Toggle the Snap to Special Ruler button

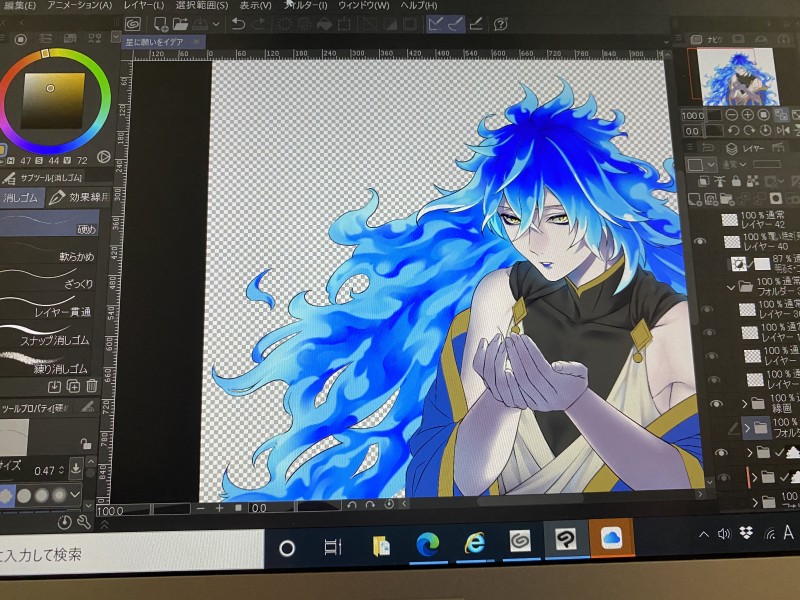coord(456,24)
